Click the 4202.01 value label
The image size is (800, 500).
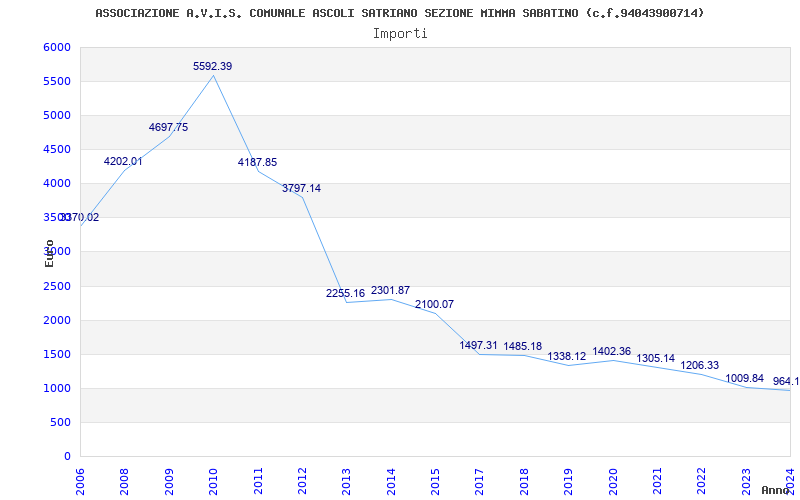pyautogui.click(x=123, y=162)
